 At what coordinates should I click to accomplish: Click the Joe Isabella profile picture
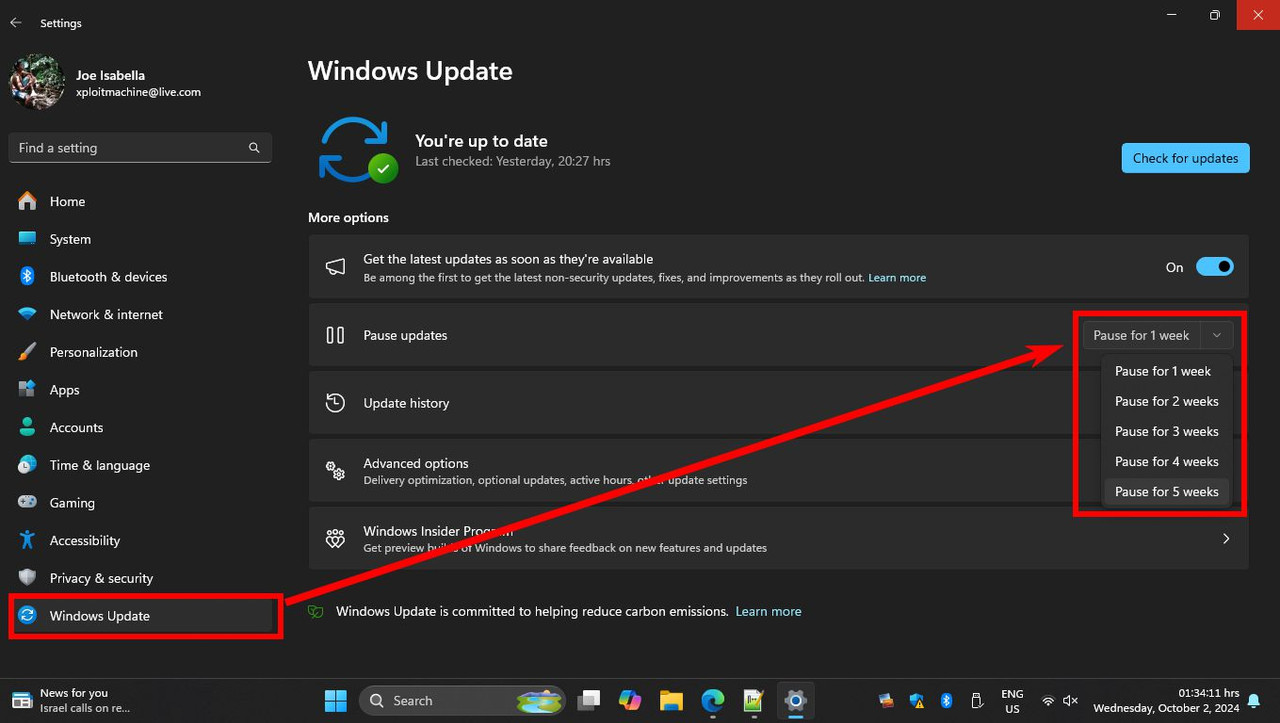[x=37, y=82]
